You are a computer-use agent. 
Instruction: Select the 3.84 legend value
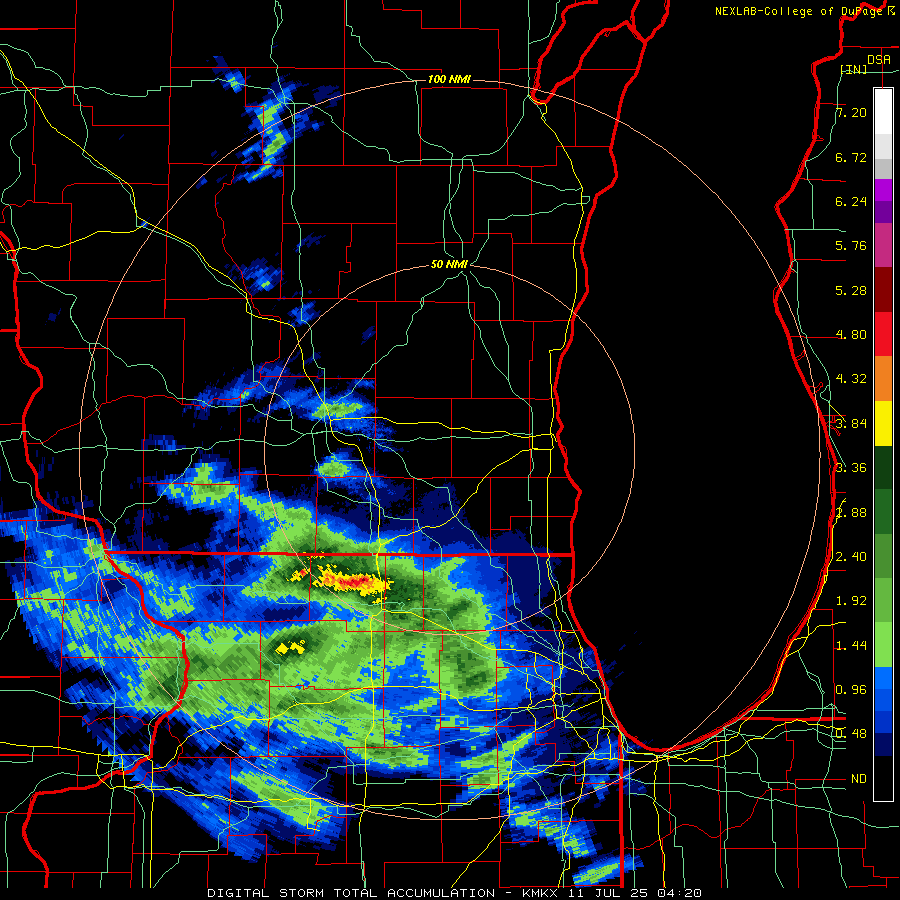[851, 424]
